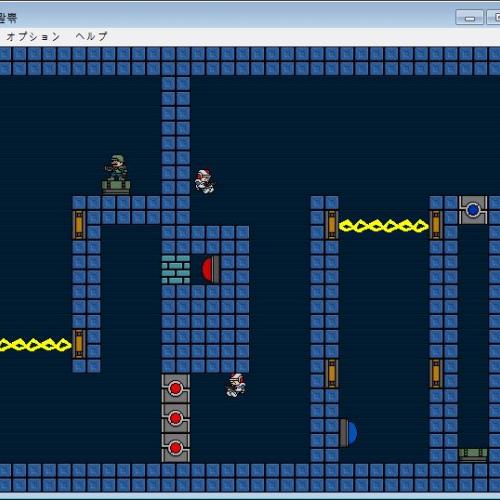Image resolution: width=500 pixels, height=500 pixels.
Task: Click the white robot below the block wall
Action: coord(236,385)
